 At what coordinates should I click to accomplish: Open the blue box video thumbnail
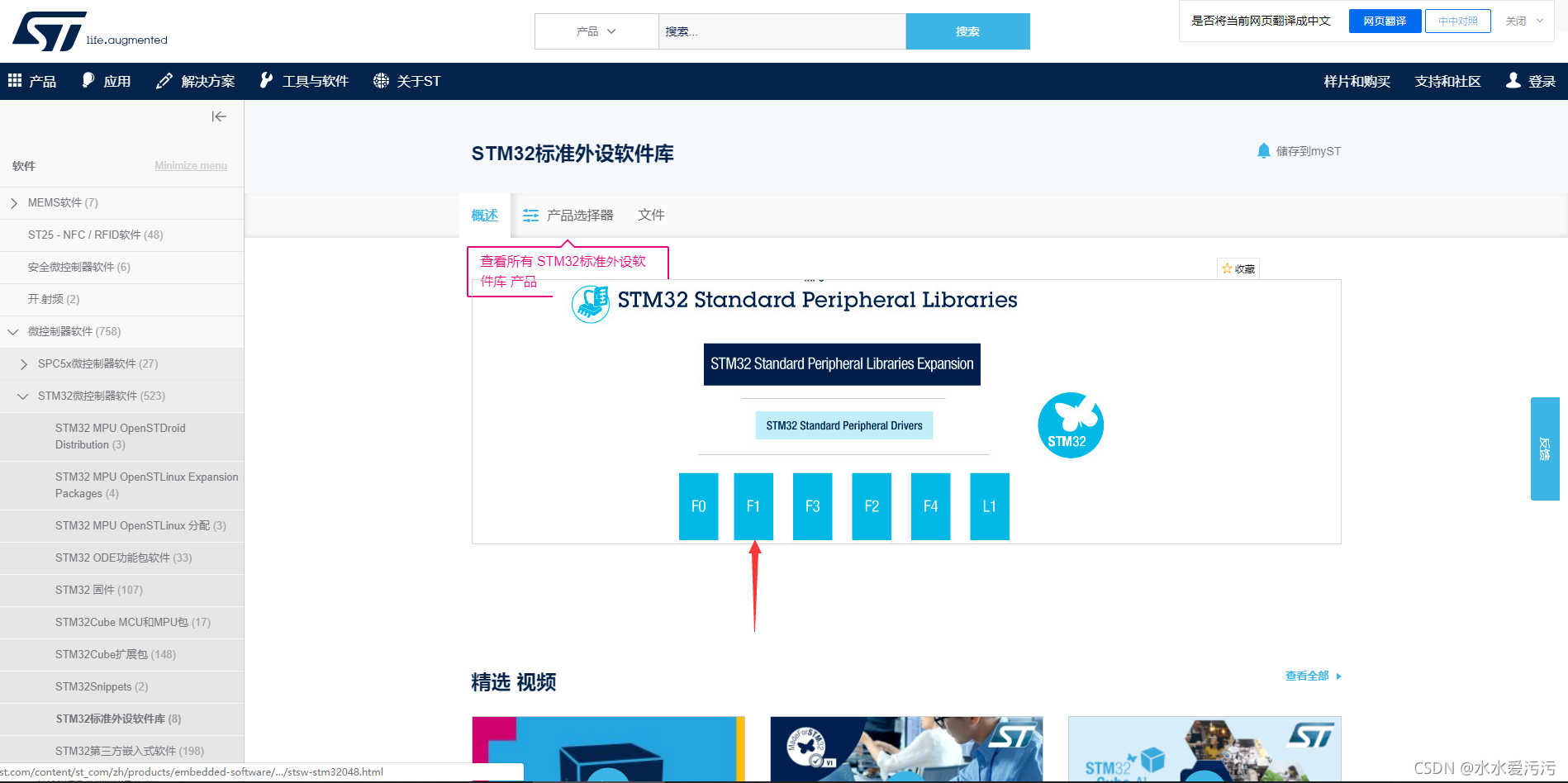pos(608,748)
